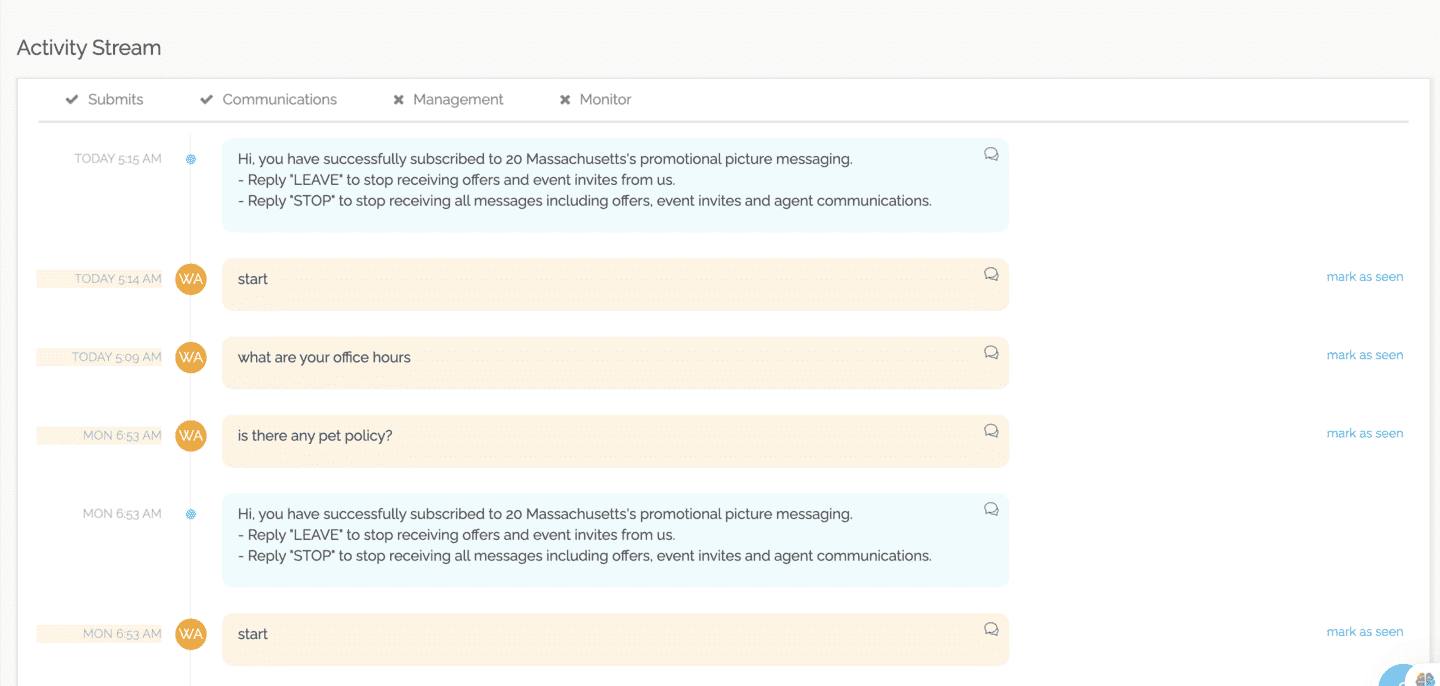Disable the Communications filter
1440x686 pixels.
(x=268, y=100)
